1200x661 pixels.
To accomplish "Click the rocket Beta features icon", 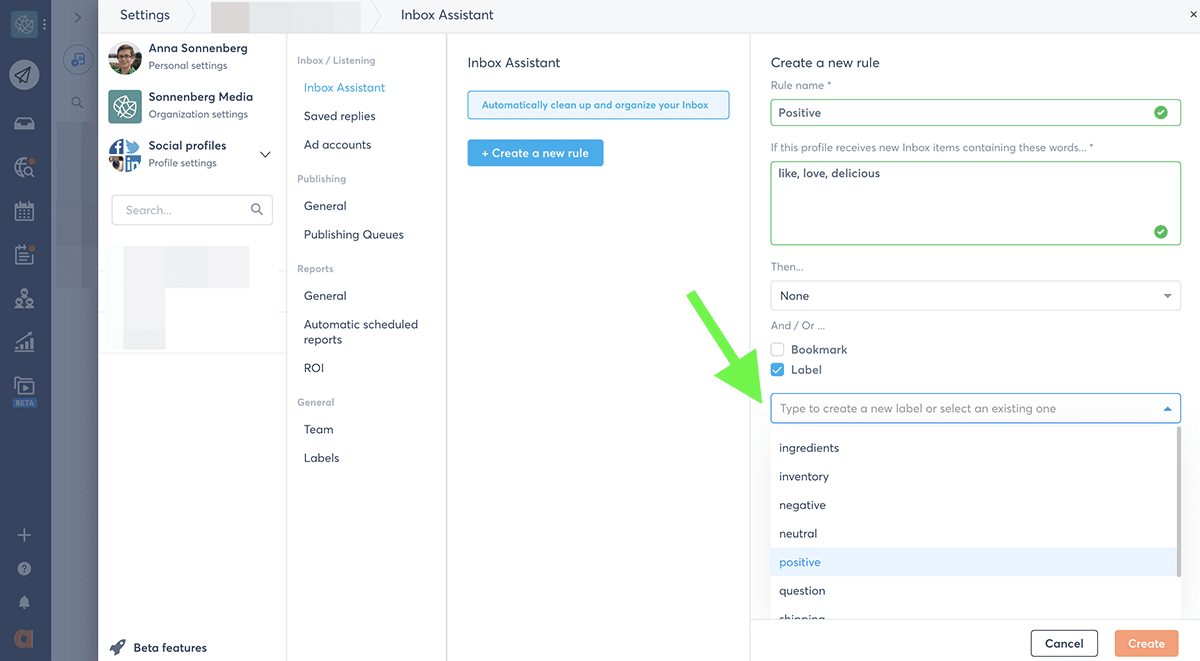I will (x=118, y=647).
